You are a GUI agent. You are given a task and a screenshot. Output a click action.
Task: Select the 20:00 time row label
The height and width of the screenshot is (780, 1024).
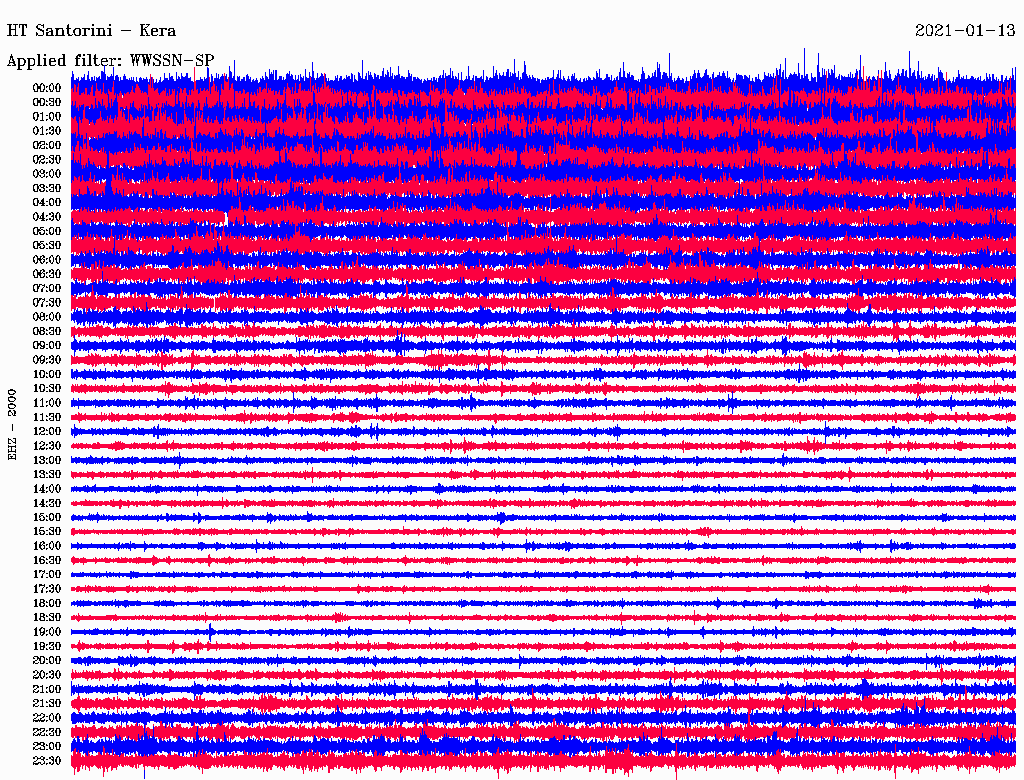pyautogui.click(x=47, y=660)
